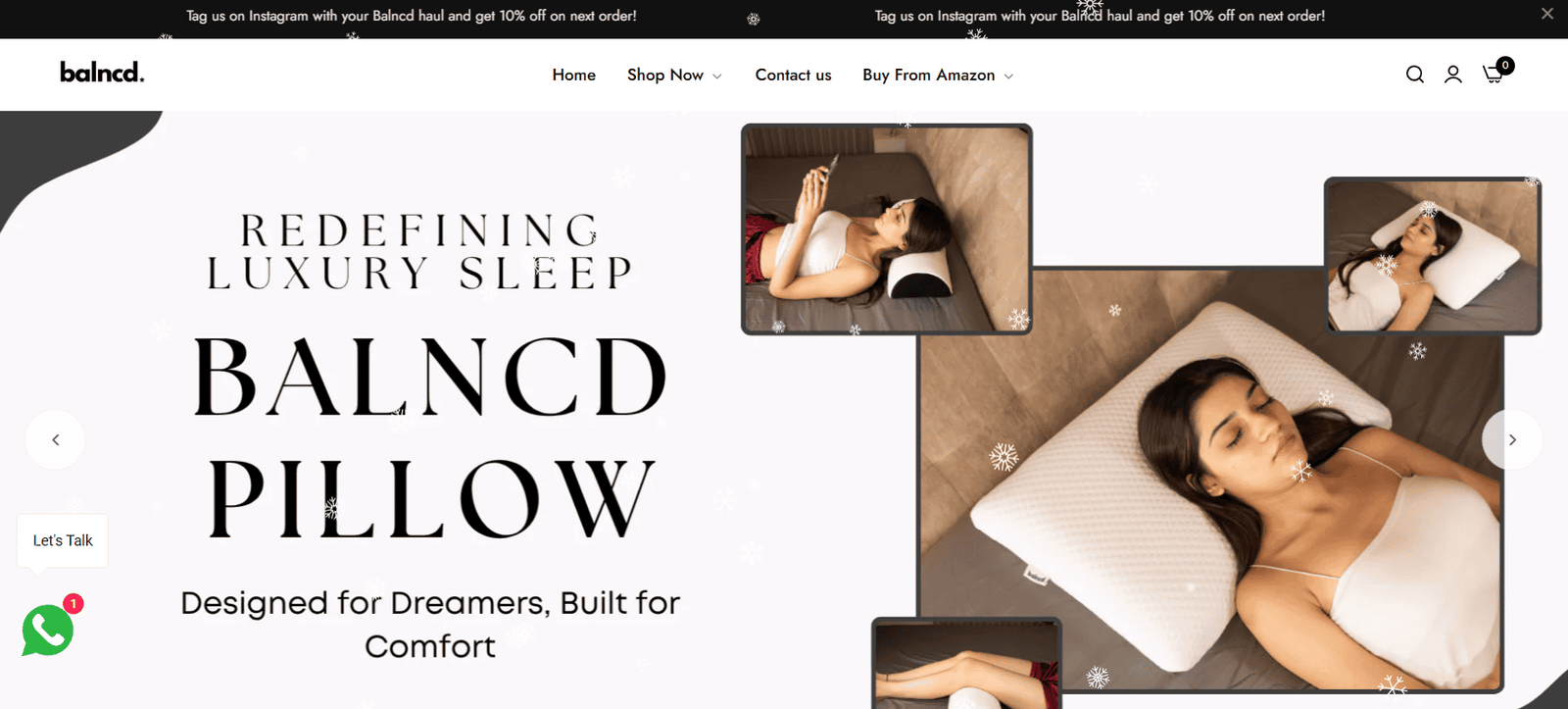The width and height of the screenshot is (1568, 709).
Task: Expand the Shop Now dropdown chevron
Action: (717, 76)
